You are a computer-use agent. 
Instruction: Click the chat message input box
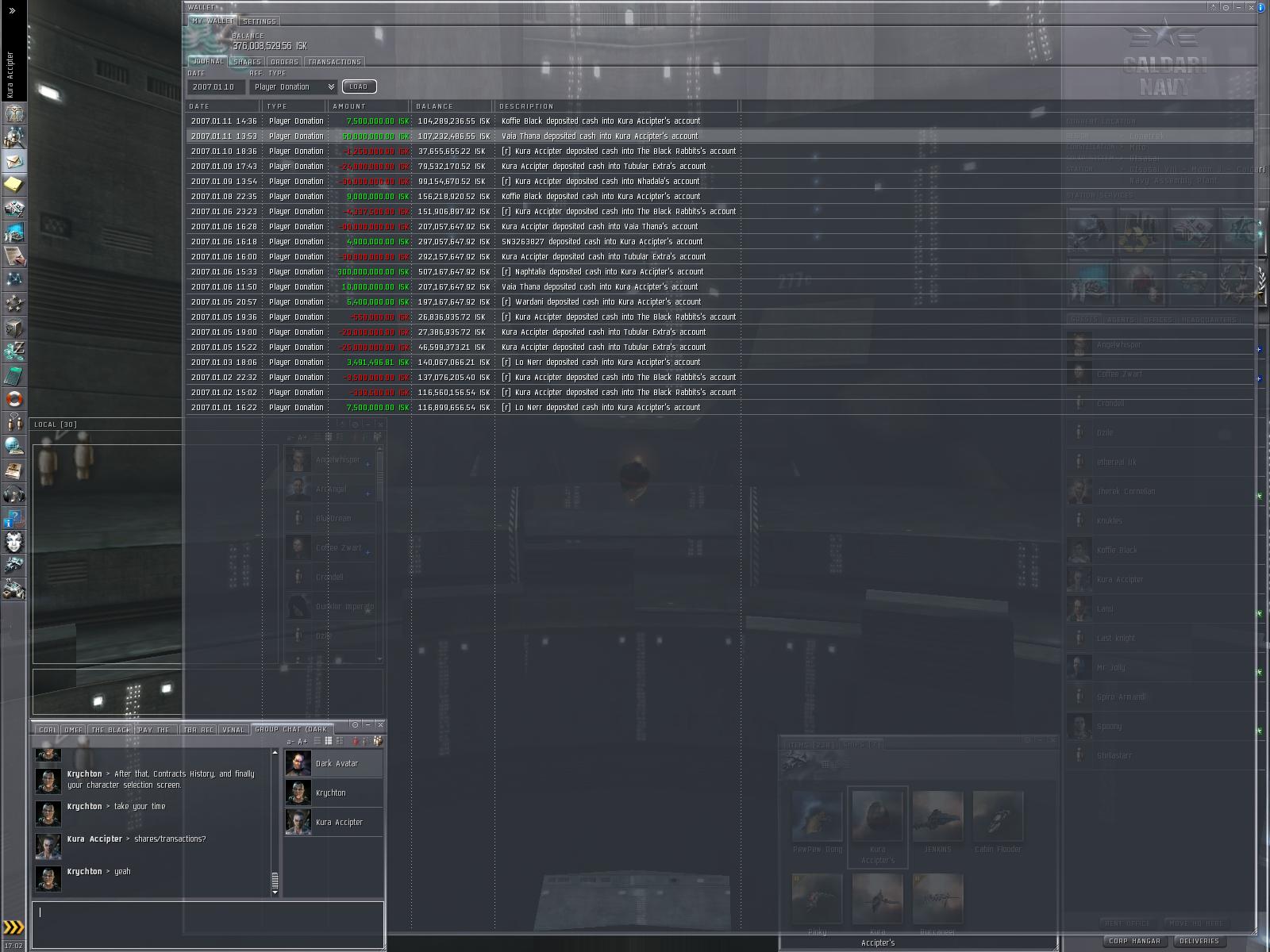coord(208,924)
